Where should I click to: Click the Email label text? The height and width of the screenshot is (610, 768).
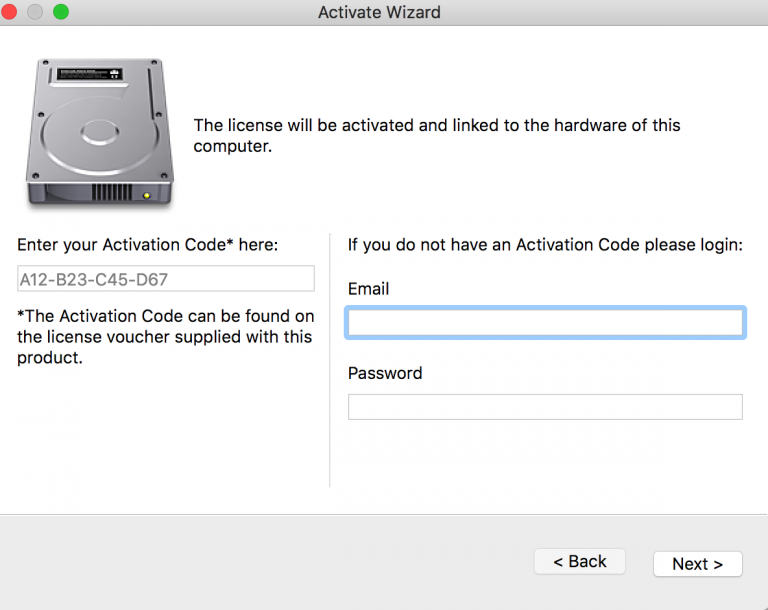(368, 289)
